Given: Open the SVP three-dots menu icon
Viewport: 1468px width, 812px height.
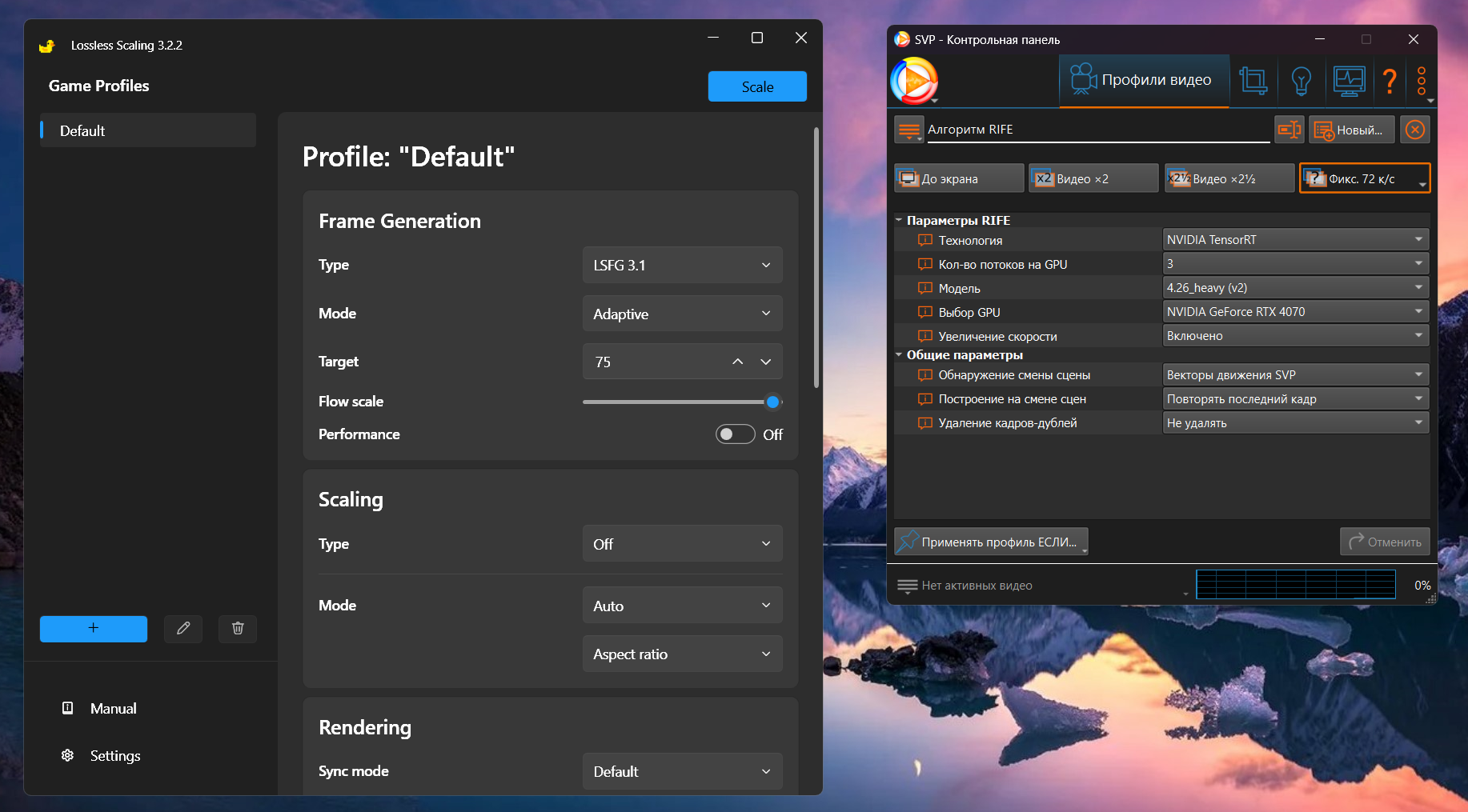Looking at the screenshot, I should [1422, 81].
